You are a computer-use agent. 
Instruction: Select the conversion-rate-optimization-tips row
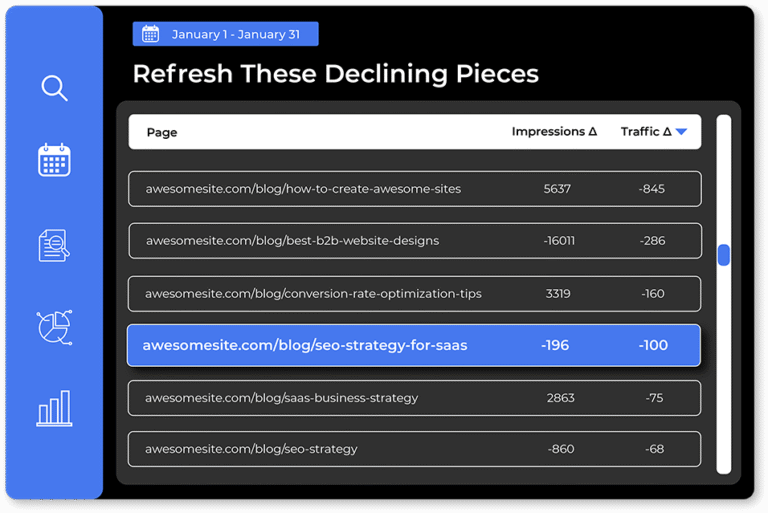313,294
